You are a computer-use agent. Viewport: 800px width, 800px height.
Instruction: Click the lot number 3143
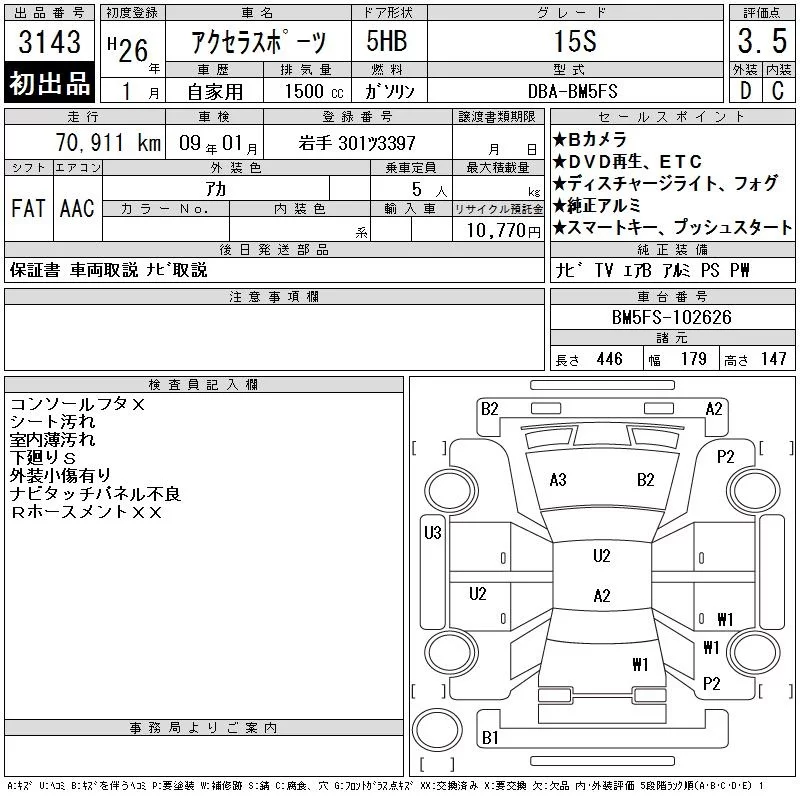pyautogui.click(x=50, y=44)
